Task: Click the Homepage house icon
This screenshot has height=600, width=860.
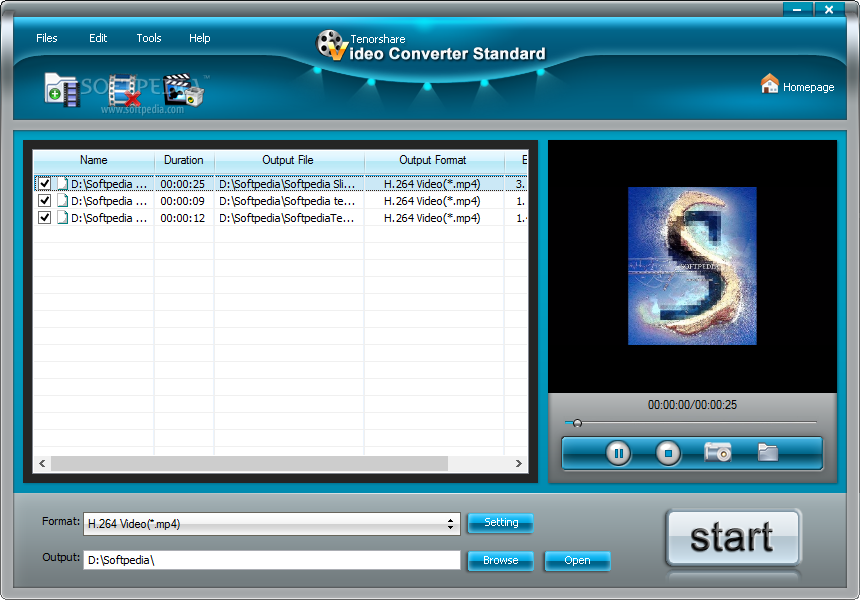Action: click(x=770, y=84)
